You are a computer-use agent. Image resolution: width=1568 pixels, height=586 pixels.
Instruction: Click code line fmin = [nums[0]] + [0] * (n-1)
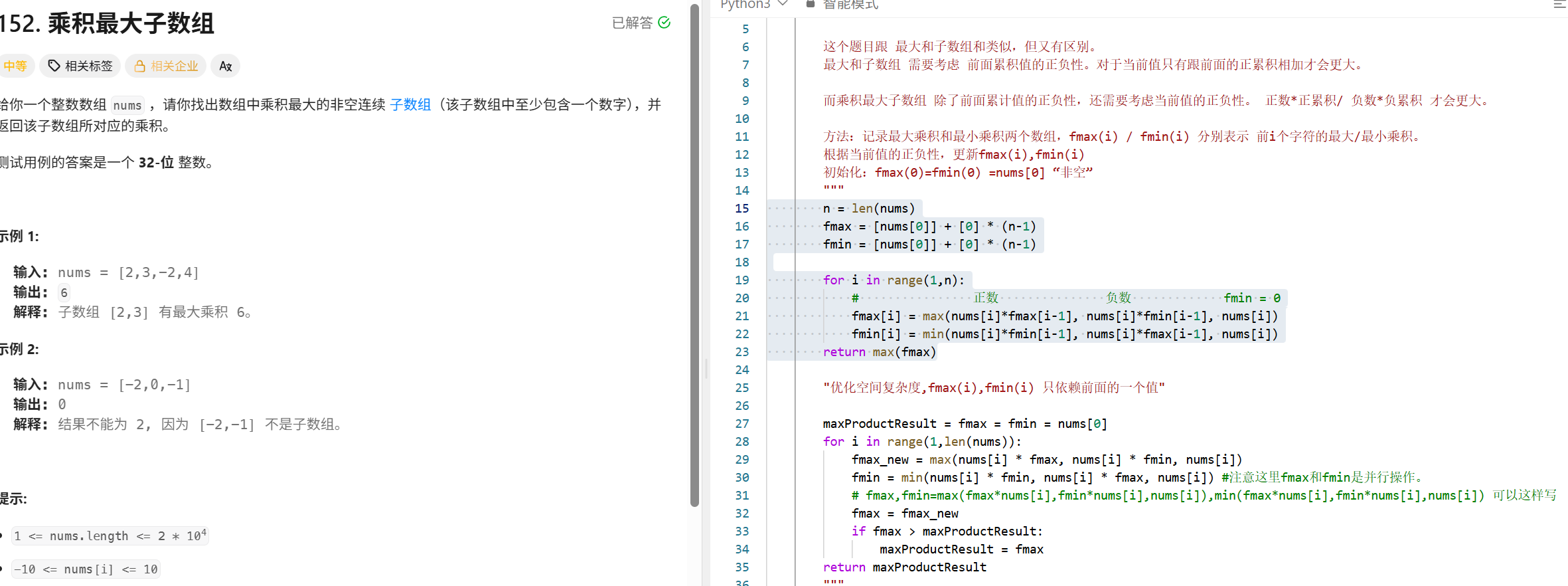[929, 244]
